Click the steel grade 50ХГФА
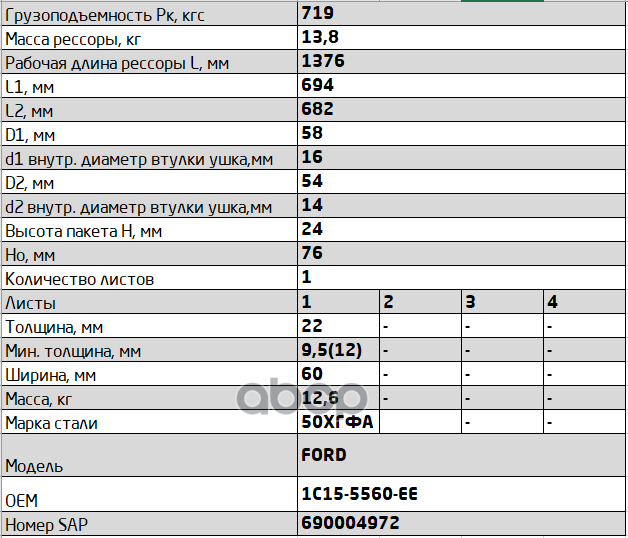Image resolution: width=628 pixels, height=538 pixels. pos(337,422)
